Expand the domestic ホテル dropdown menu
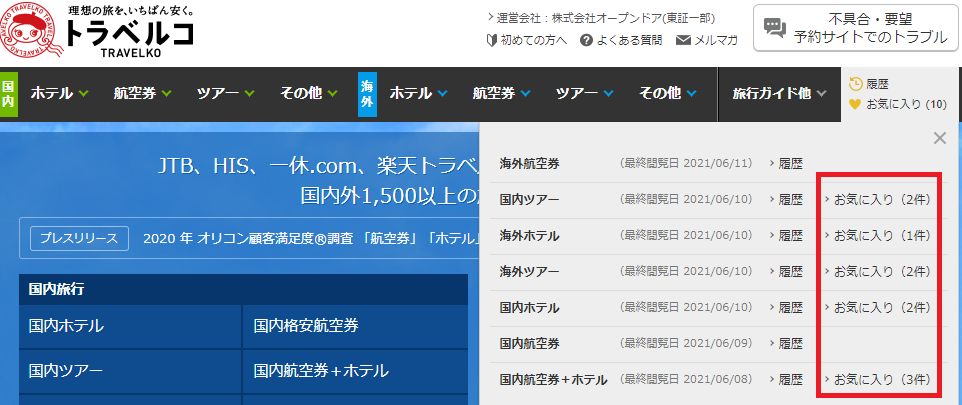The image size is (962, 405). (60, 94)
